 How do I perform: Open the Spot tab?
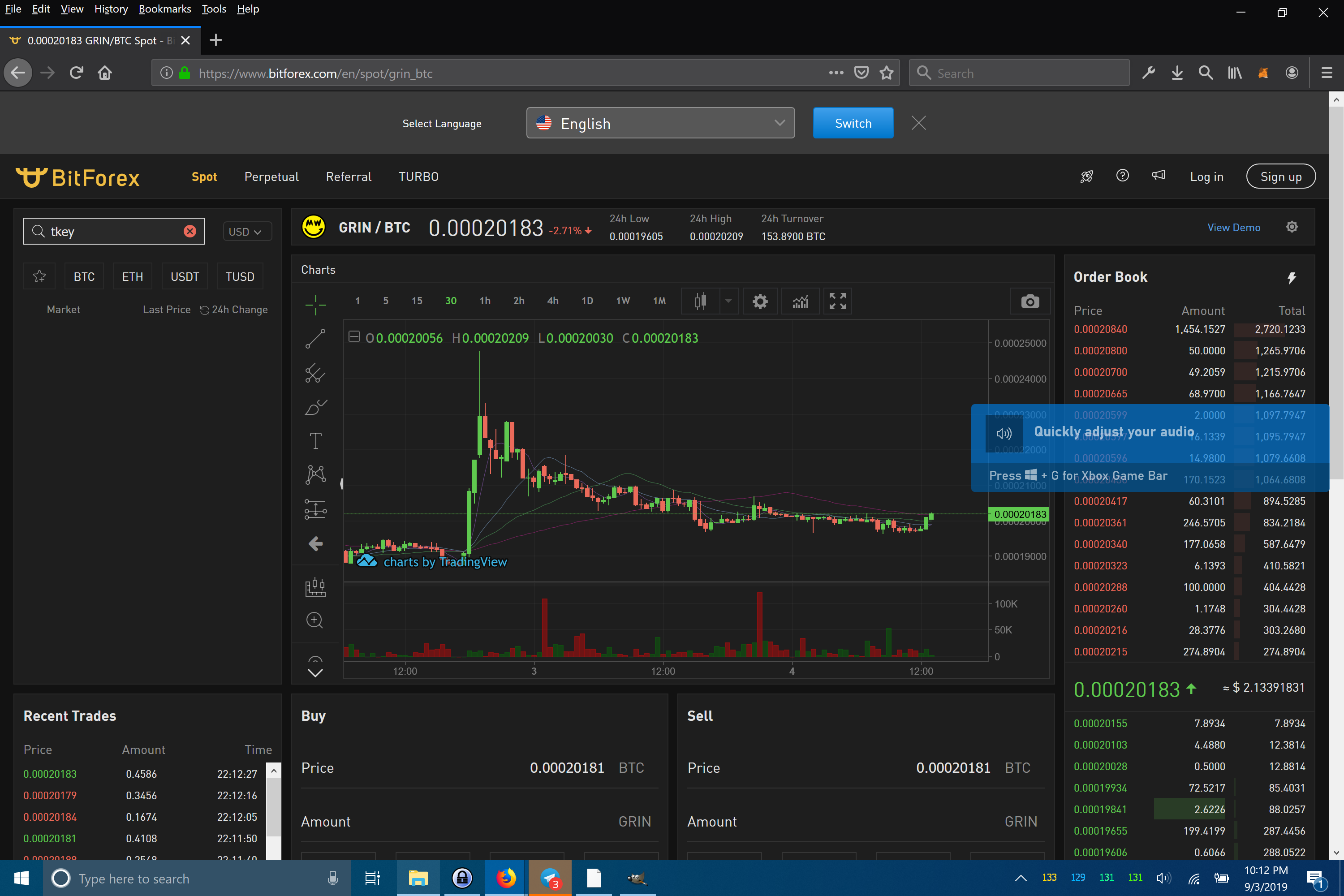click(204, 177)
